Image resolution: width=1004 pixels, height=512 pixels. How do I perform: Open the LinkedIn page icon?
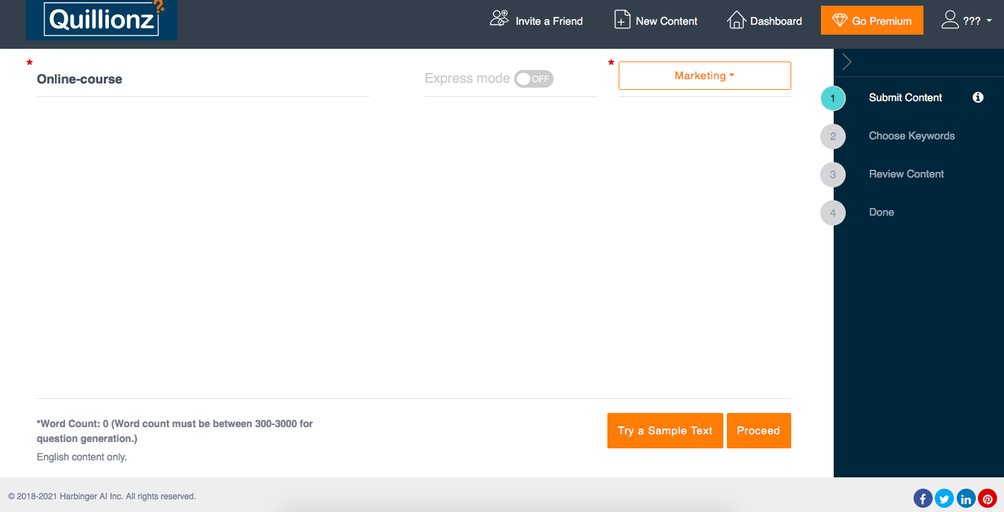click(x=966, y=498)
